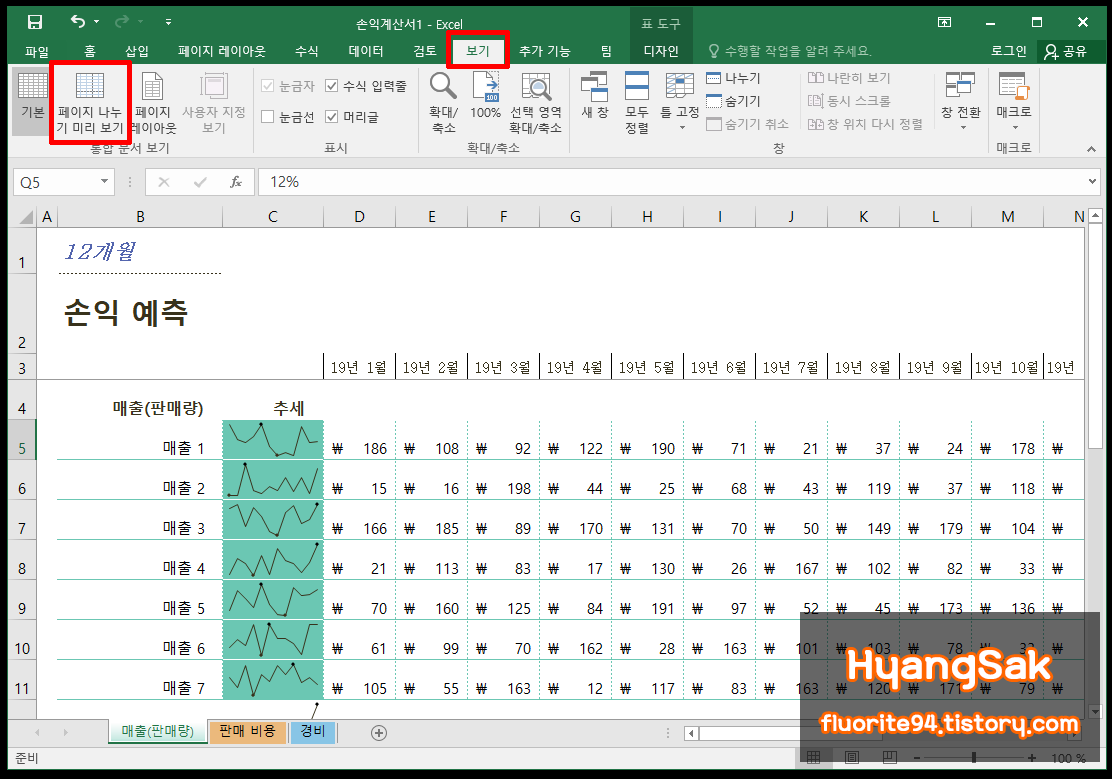This screenshot has width=1112, height=779.
Task: Hide the window with 숨기기
Action: (x=733, y=101)
